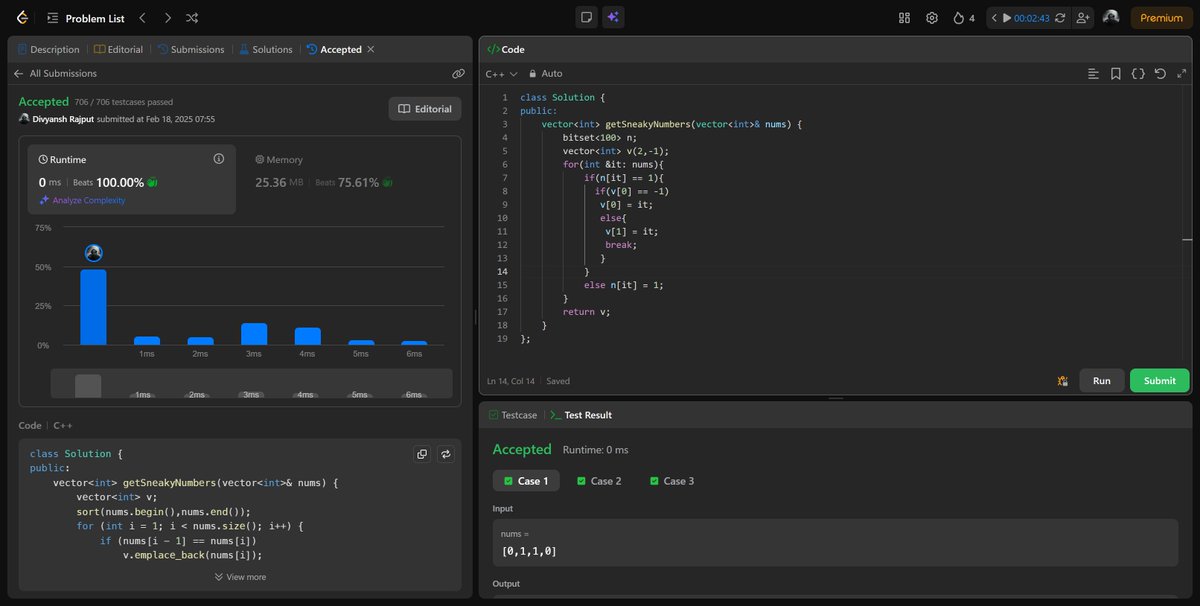The height and width of the screenshot is (606, 1200).
Task: Copy the submission link icon
Action: tap(458, 74)
